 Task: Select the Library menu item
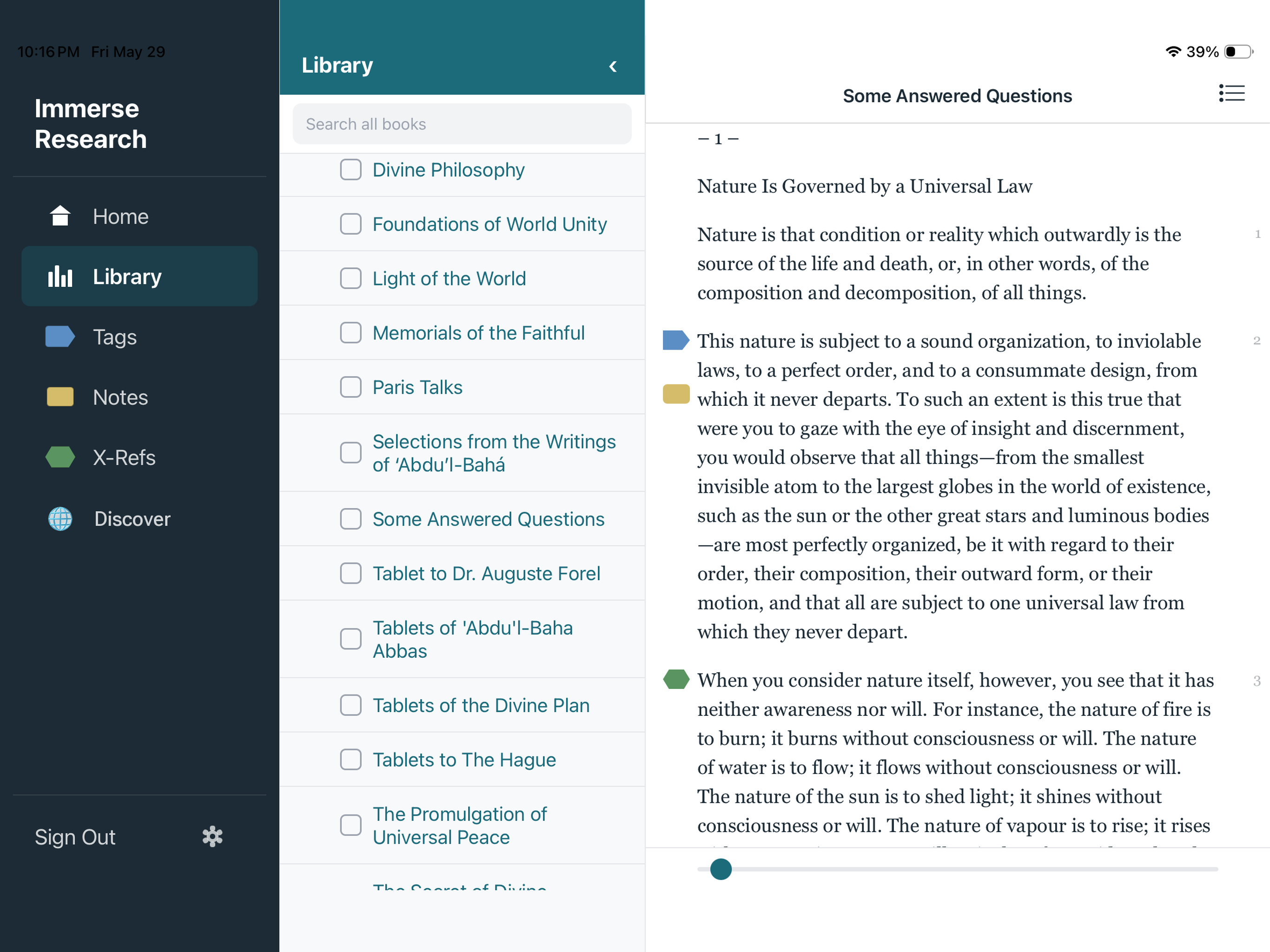click(139, 276)
